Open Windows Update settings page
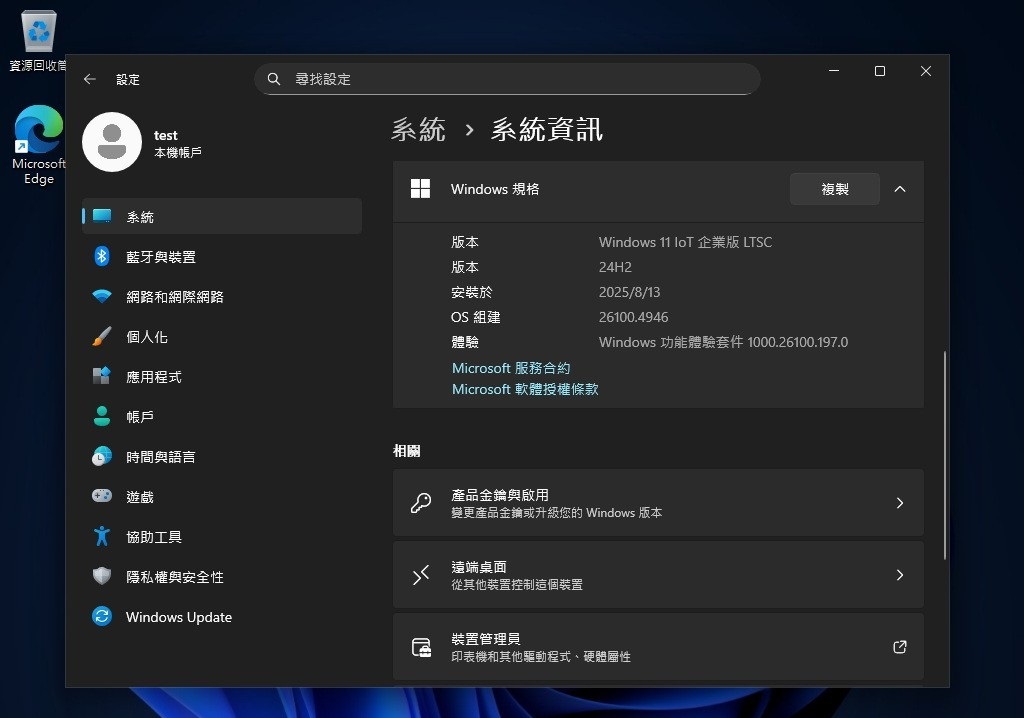 [222, 616]
